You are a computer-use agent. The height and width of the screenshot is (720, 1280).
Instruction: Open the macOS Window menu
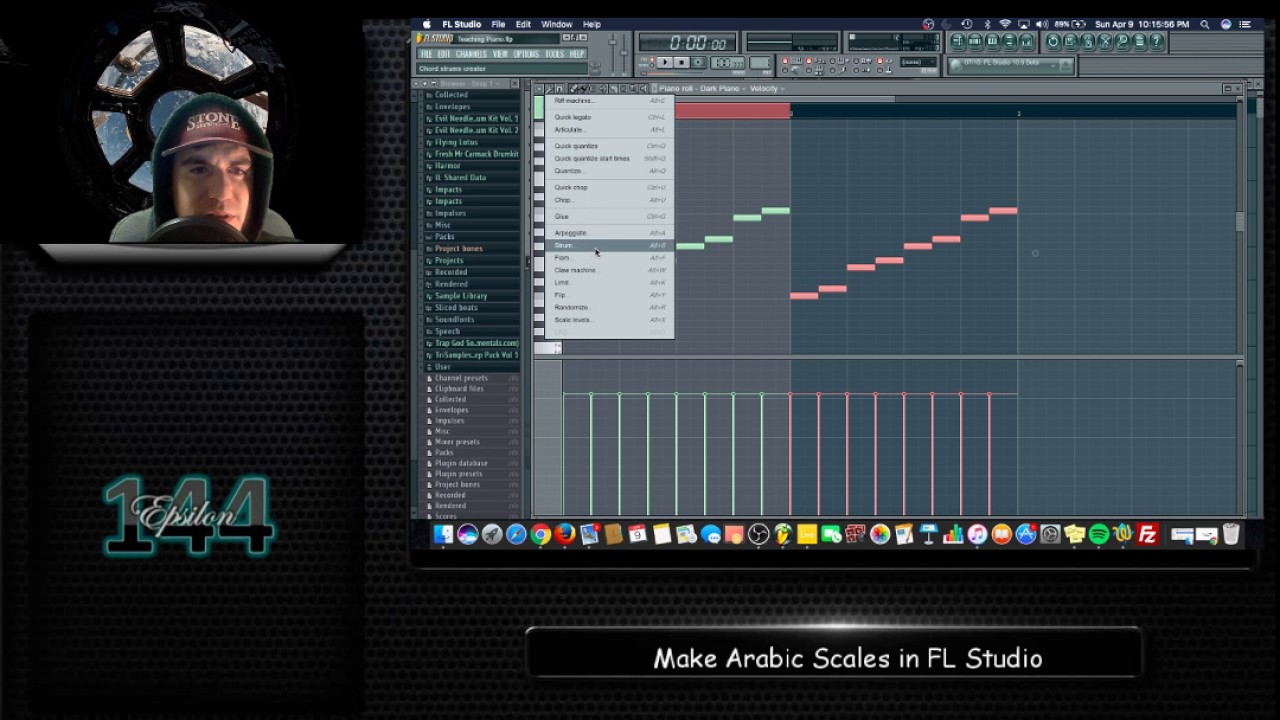tap(557, 24)
